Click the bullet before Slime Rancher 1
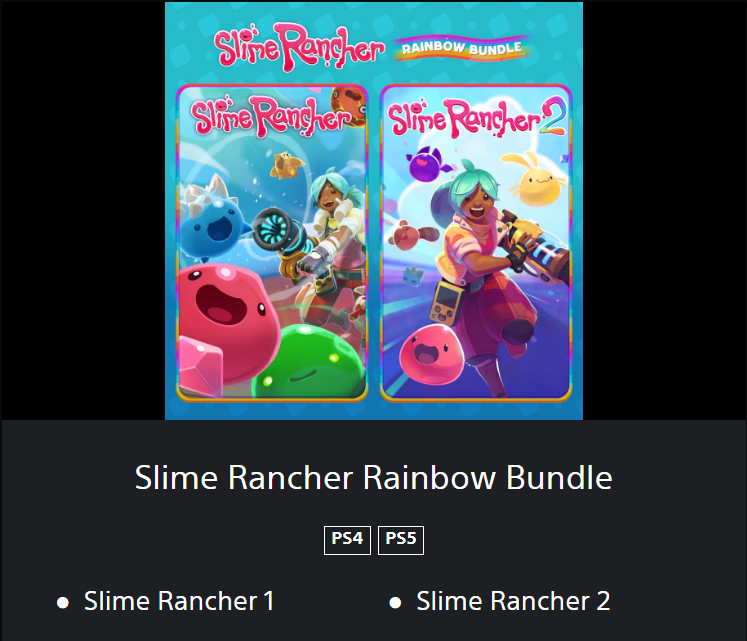The image size is (747, 641). [x=63, y=603]
